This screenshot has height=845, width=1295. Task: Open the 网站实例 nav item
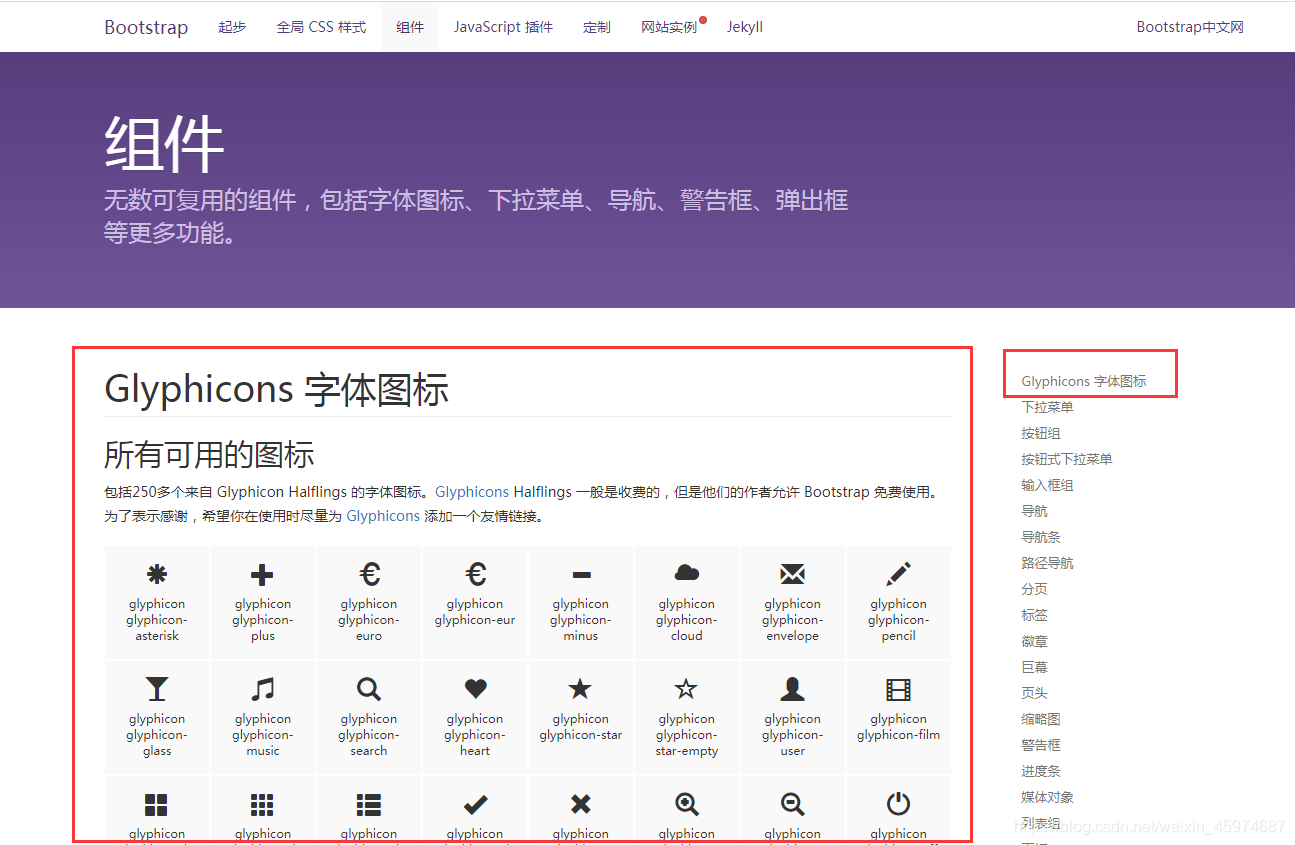coord(669,27)
